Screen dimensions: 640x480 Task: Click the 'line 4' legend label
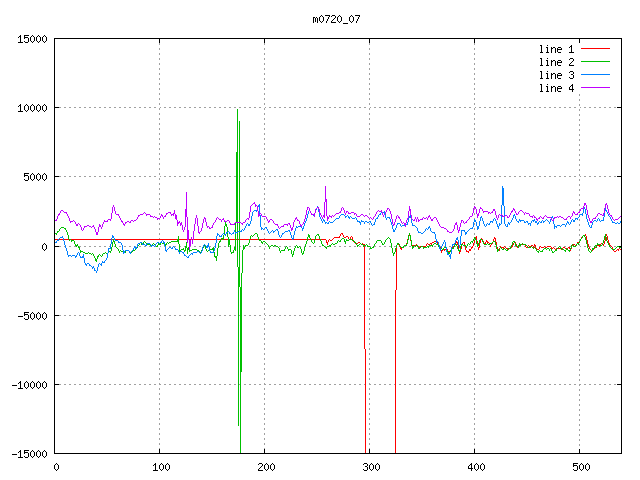[x=557, y=88]
